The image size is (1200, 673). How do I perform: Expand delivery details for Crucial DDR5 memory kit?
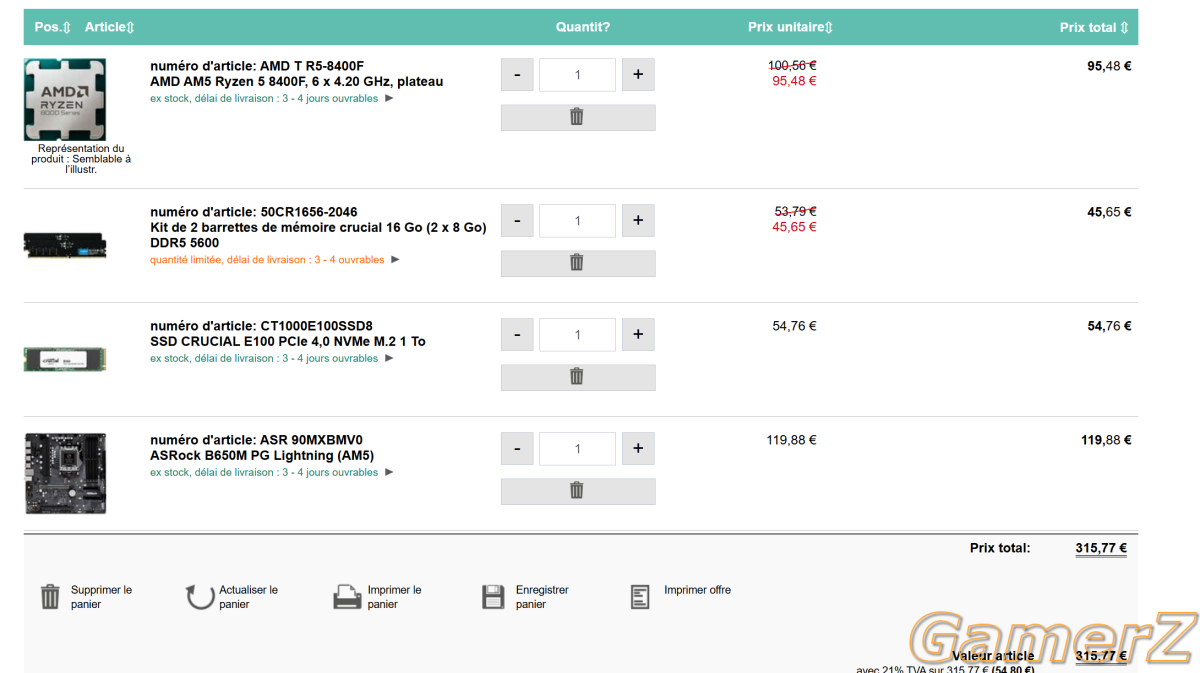[395, 260]
